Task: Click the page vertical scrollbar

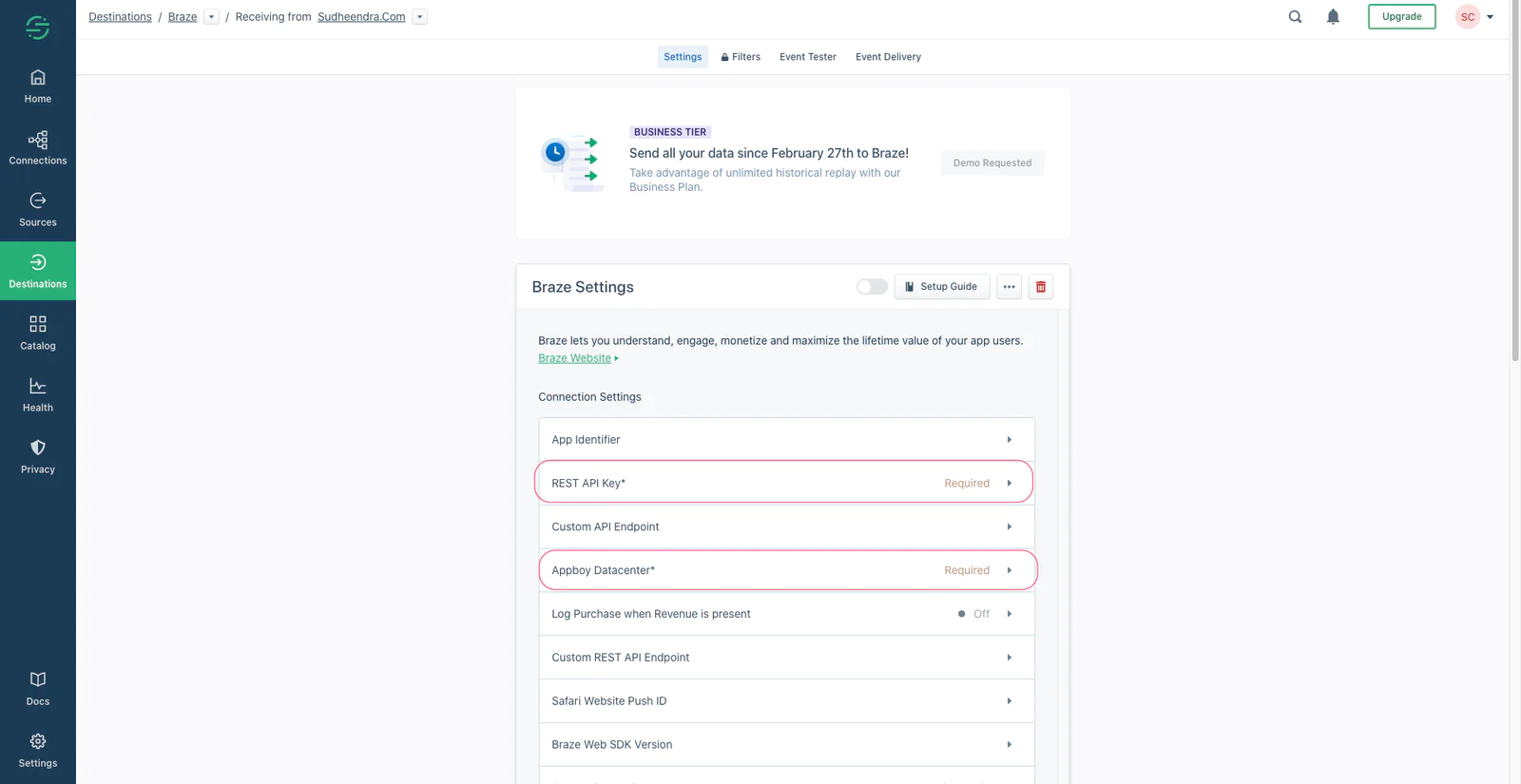Action: click(x=1515, y=181)
